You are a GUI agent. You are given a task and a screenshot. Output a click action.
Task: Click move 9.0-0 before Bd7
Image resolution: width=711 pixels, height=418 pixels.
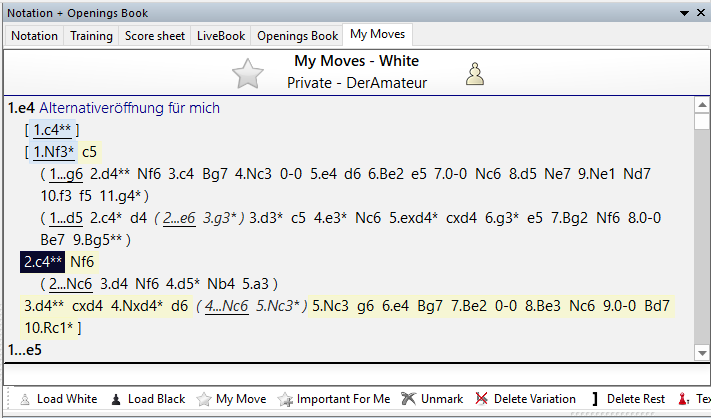click(619, 306)
